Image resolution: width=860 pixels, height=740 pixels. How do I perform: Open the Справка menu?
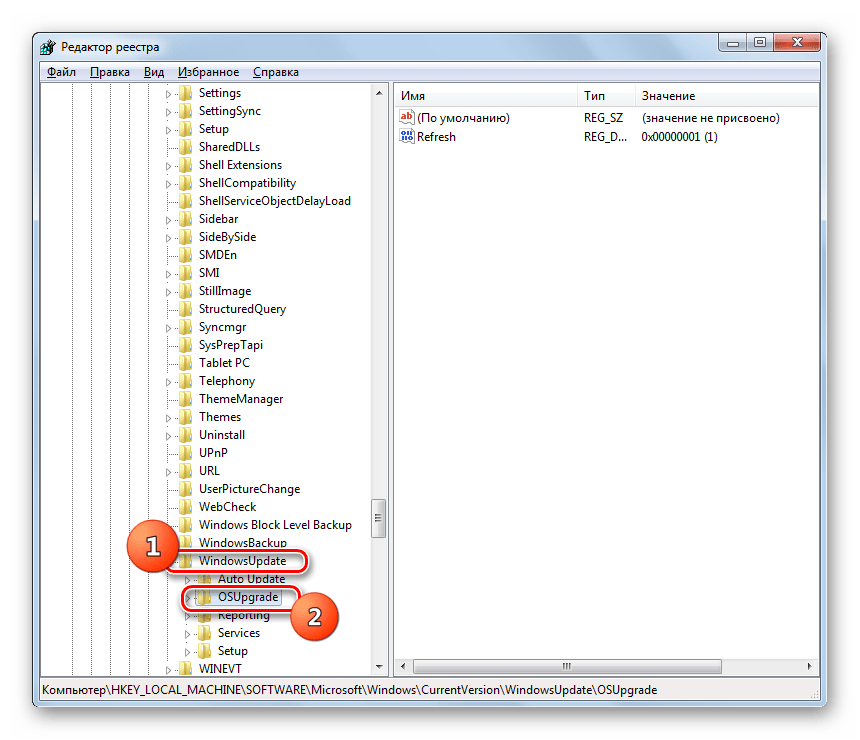[276, 72]
